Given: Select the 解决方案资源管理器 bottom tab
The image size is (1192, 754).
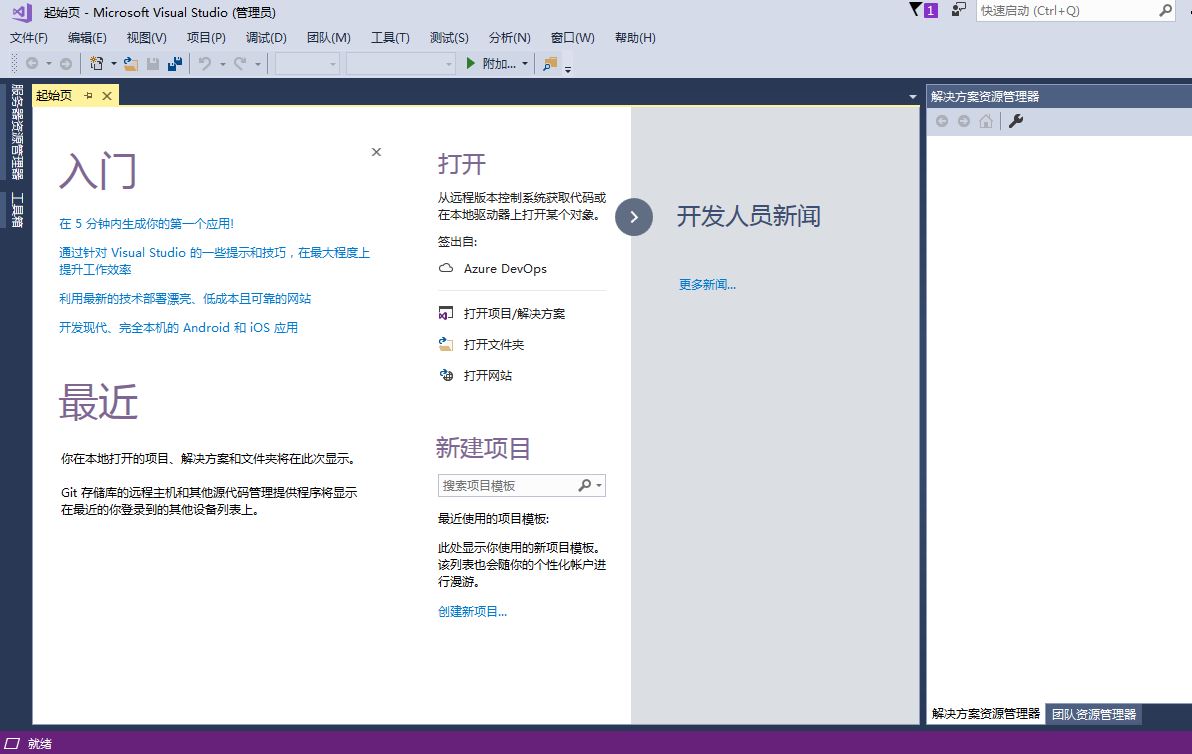Looking at the screenshot, I should pyautogui.click(x=985, y=714).
